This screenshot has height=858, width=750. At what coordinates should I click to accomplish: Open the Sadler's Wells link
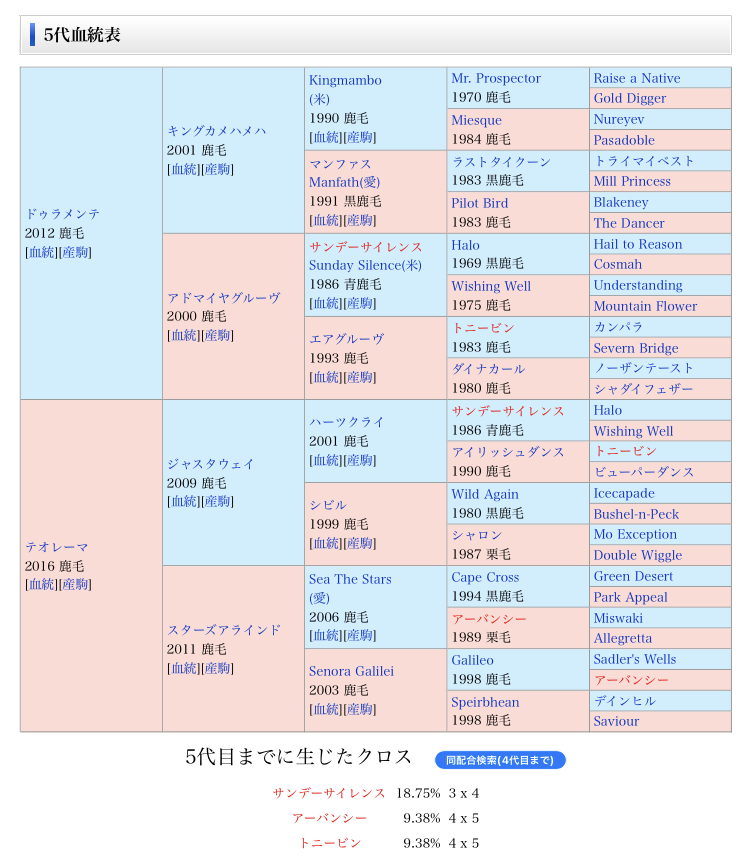point(634,660)
